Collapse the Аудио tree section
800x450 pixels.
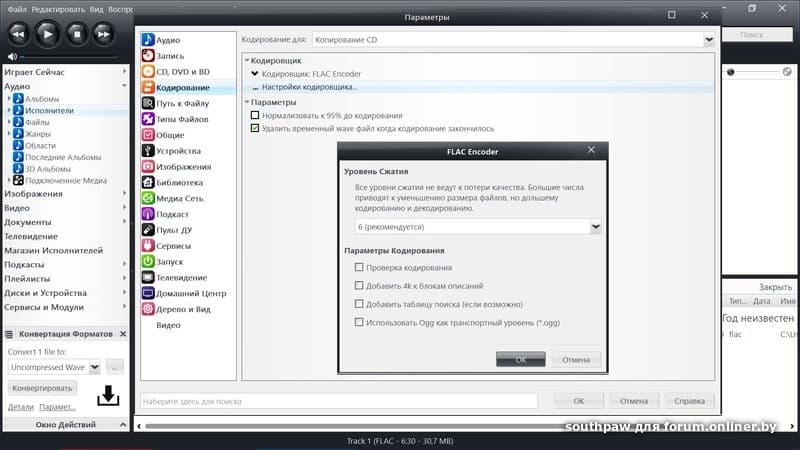coord(124,86)
